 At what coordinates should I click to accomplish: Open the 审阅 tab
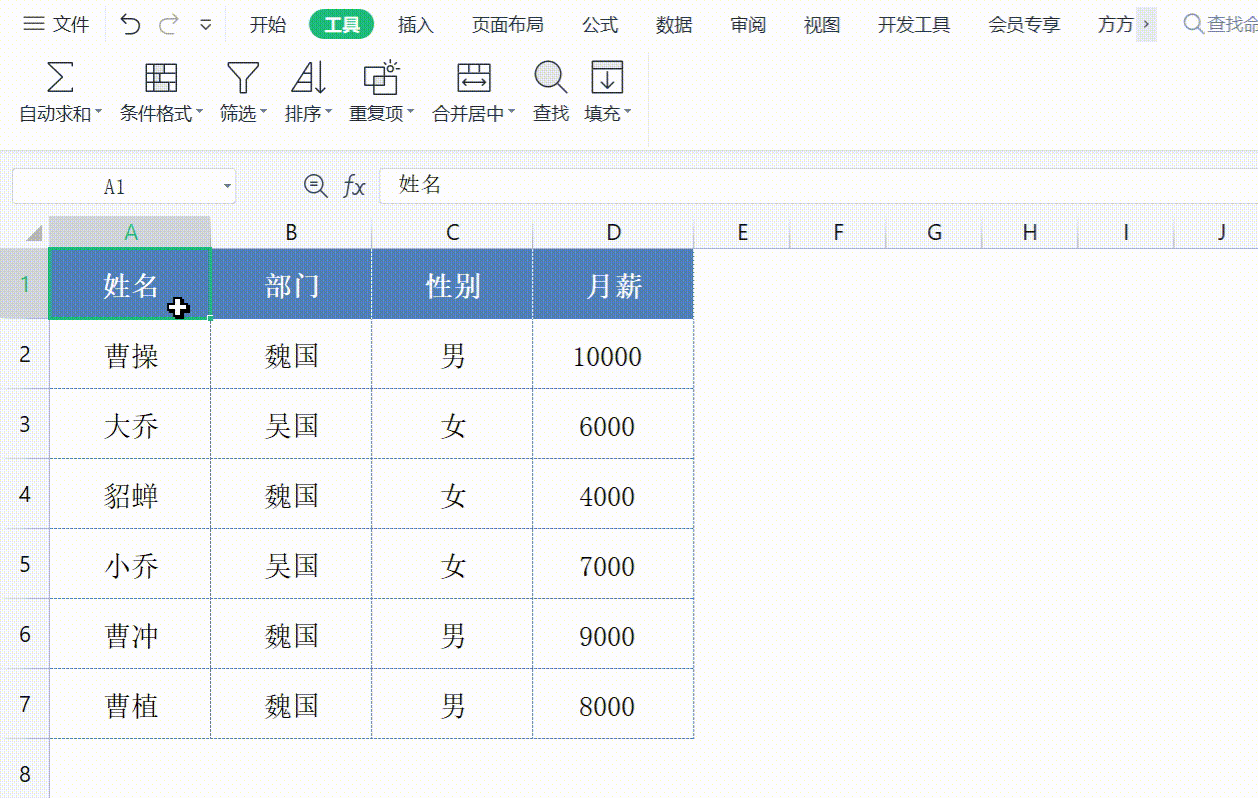(x=748, y=25)
